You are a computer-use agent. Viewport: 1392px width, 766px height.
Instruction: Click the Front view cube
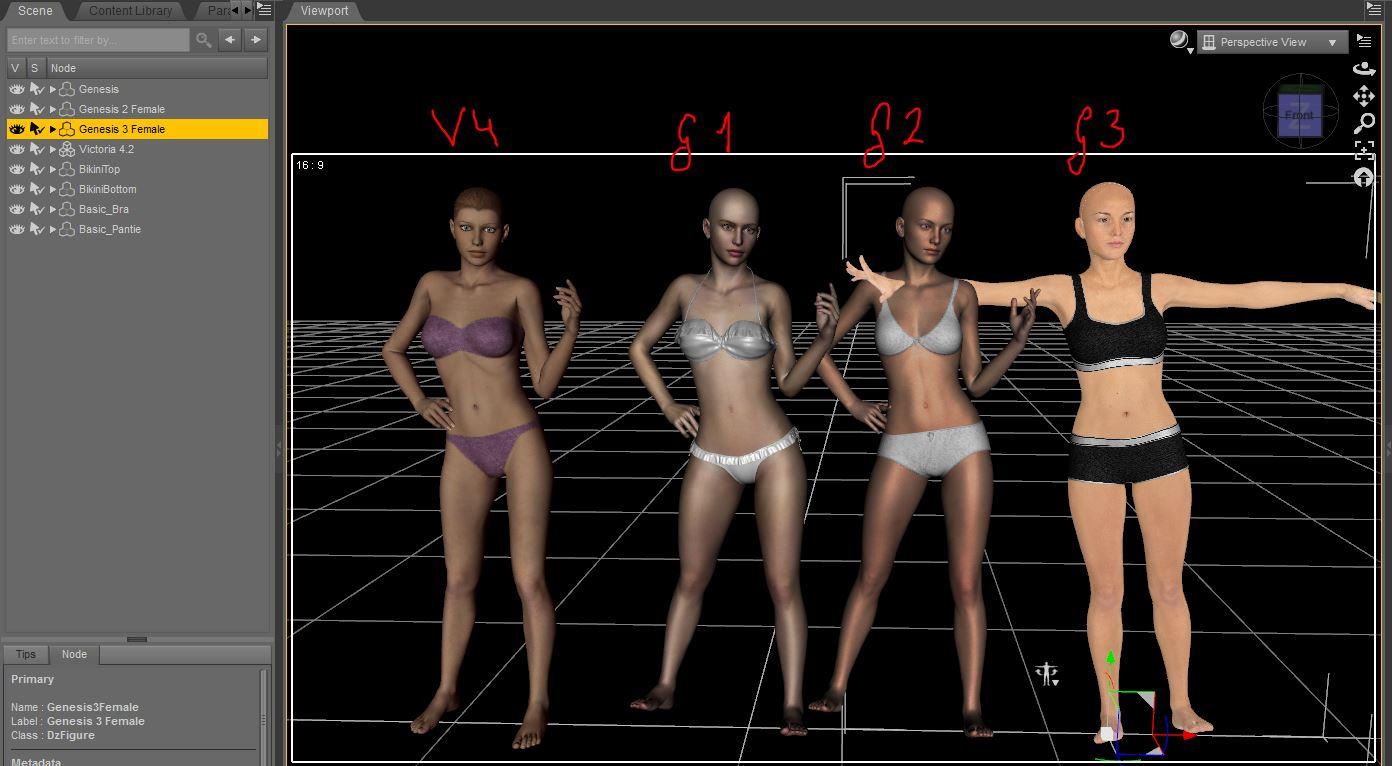(x=1299, y=114)
